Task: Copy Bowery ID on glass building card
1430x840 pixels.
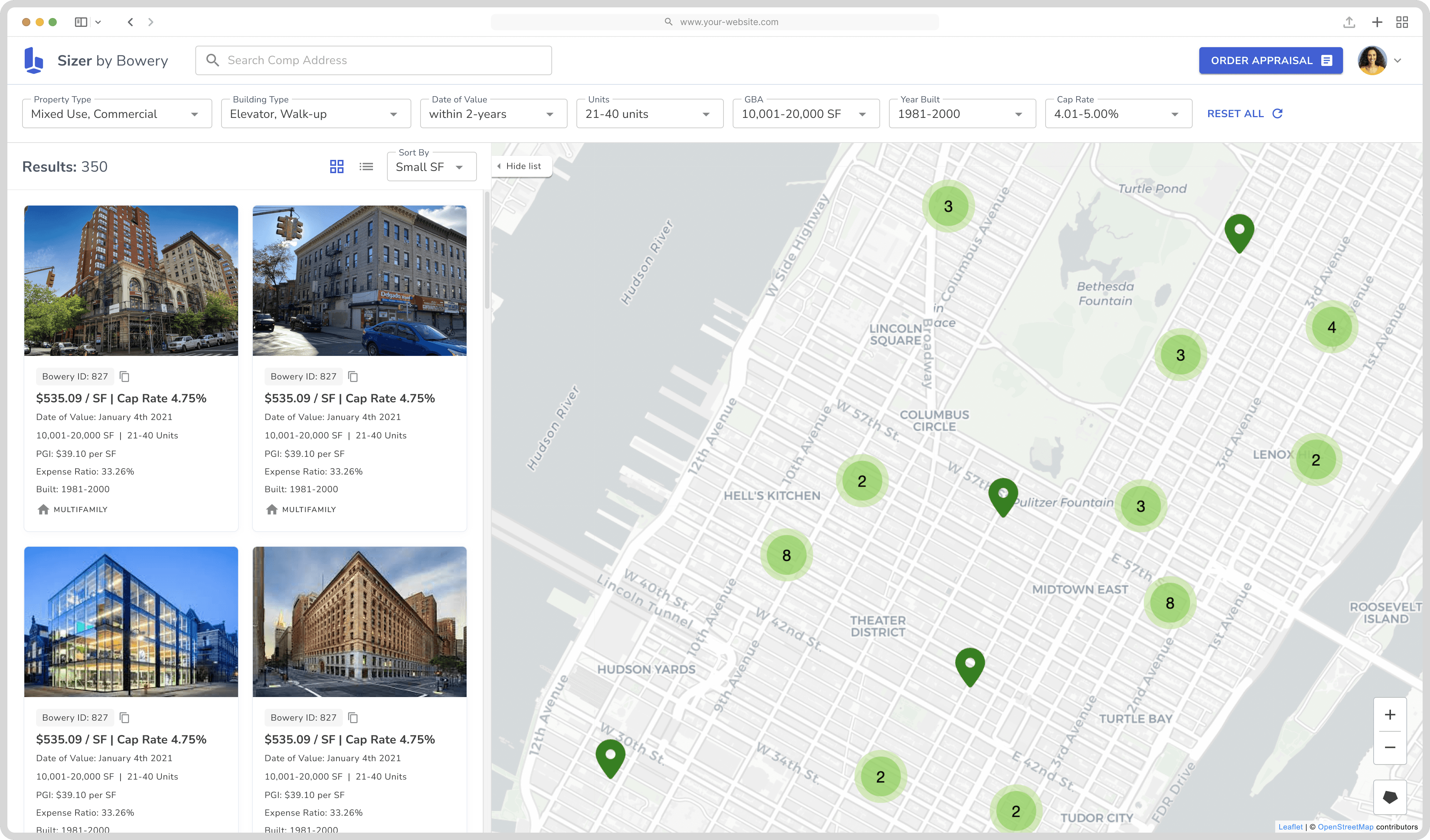Action: [x=124, y=717]
